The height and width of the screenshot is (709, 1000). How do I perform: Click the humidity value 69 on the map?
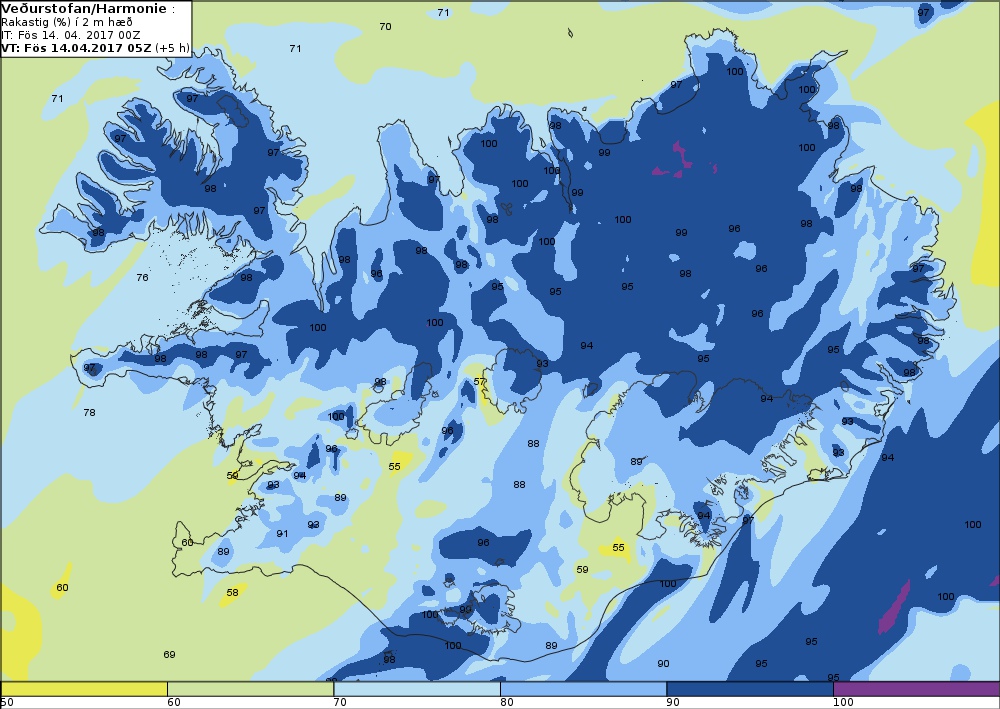169,655
